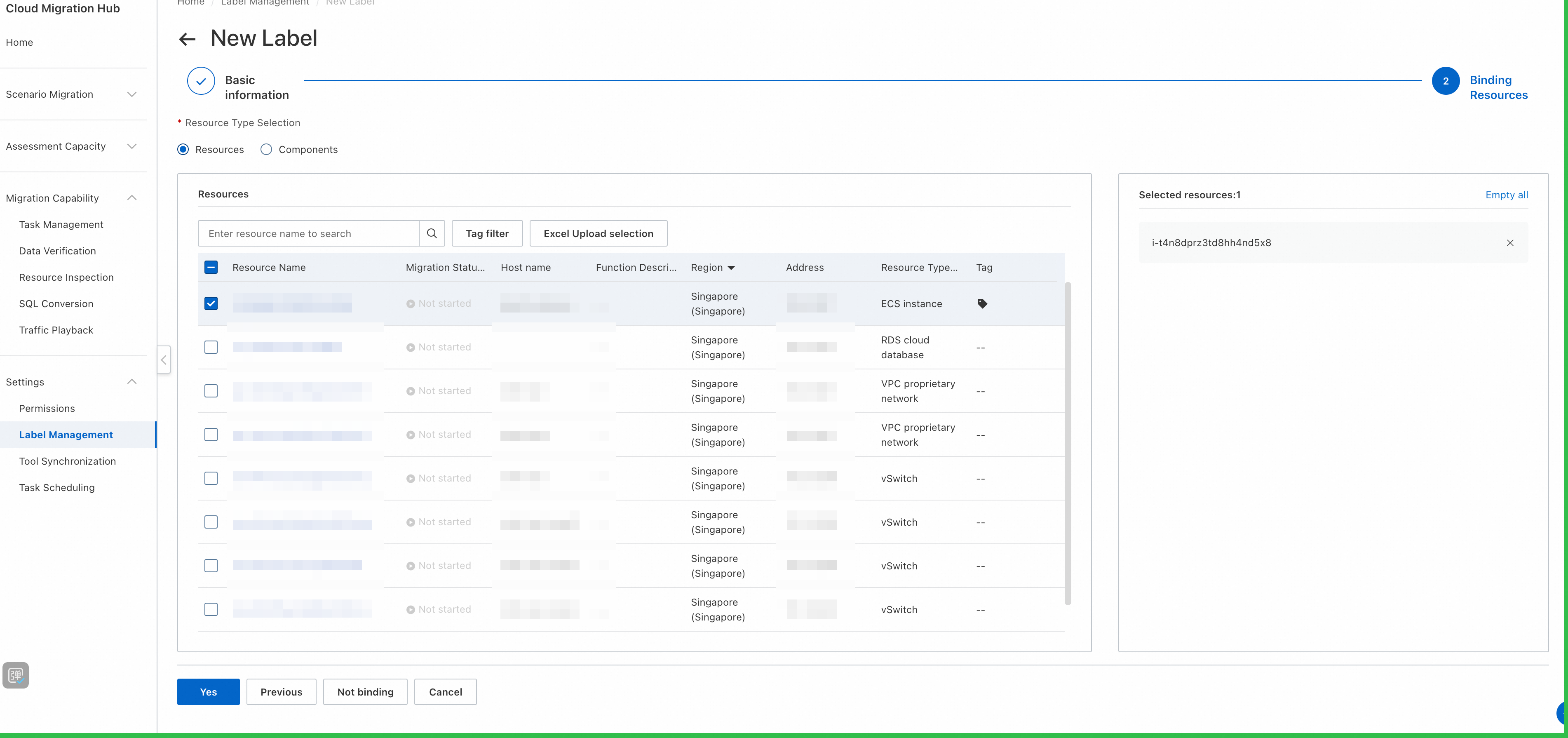
Task: Click the resource name search field
Action: [308, 233]
